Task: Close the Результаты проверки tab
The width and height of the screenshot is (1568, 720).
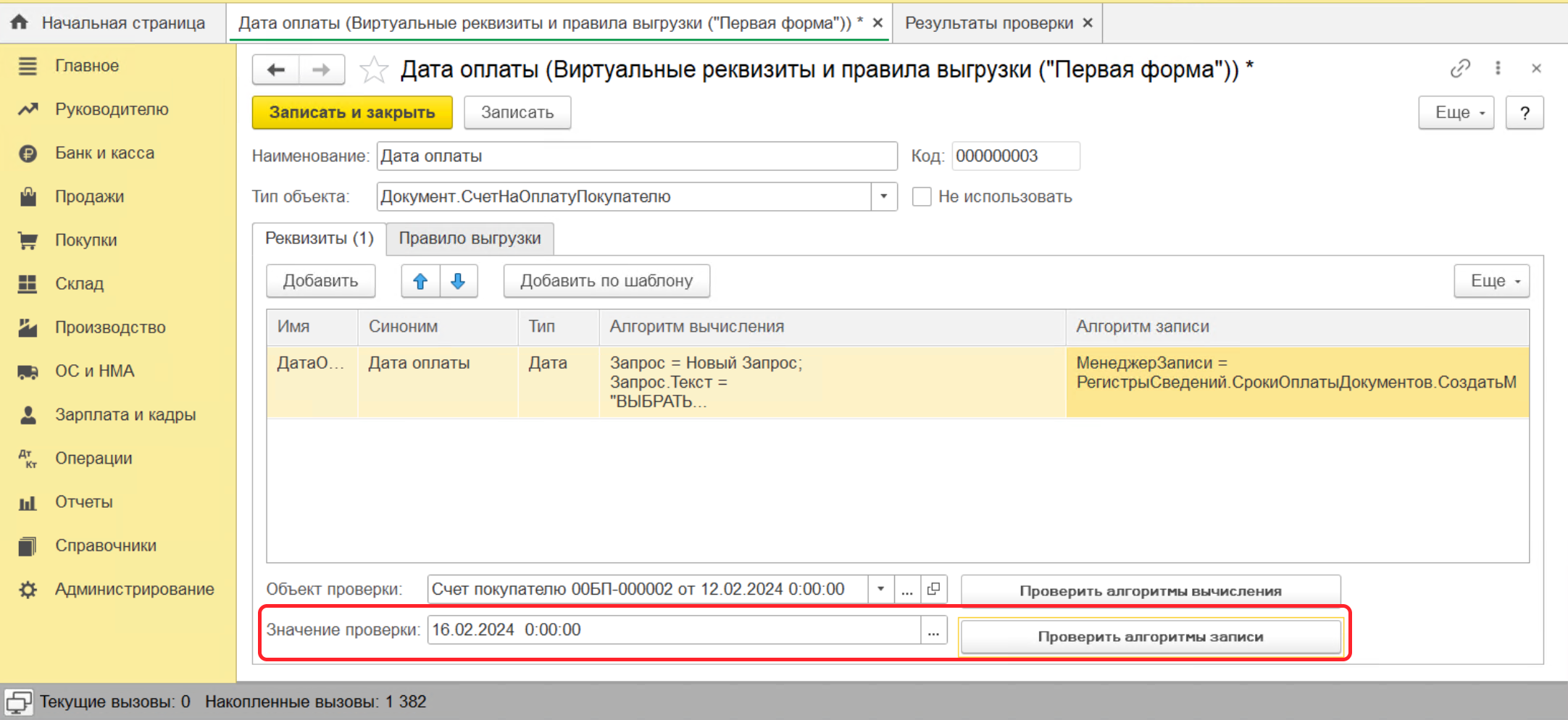Action: (x=1088, y=23)
